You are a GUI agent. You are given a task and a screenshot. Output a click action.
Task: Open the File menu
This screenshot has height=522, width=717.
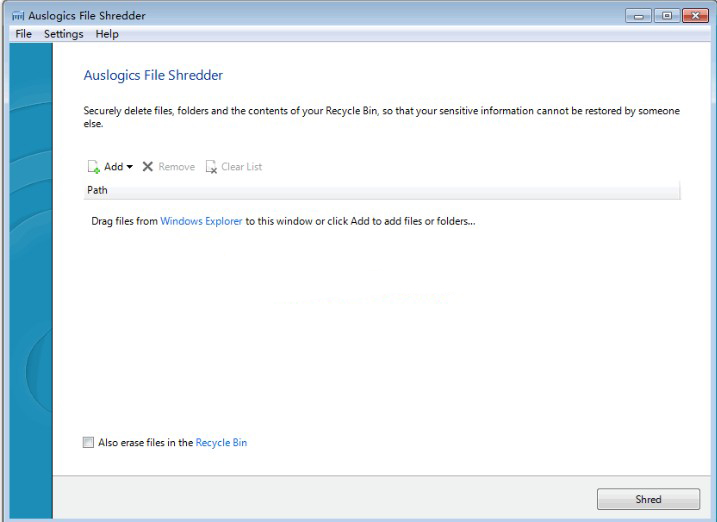click(x=24, y=34)
